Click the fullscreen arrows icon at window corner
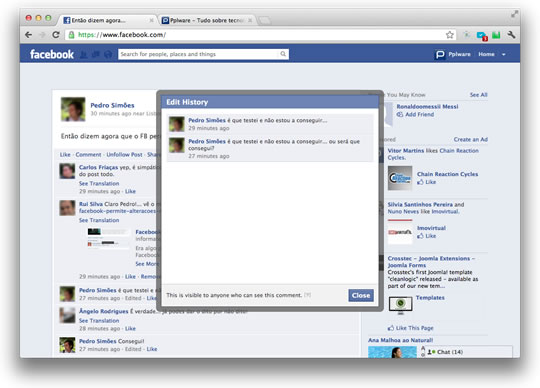Screen dimensions: 540x388 coord(515,14)
